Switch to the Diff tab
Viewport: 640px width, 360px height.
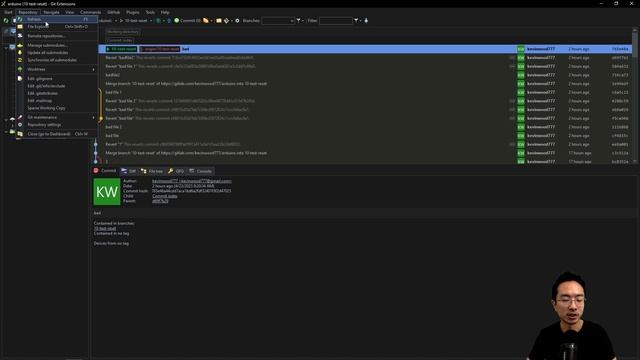point(129,171)
